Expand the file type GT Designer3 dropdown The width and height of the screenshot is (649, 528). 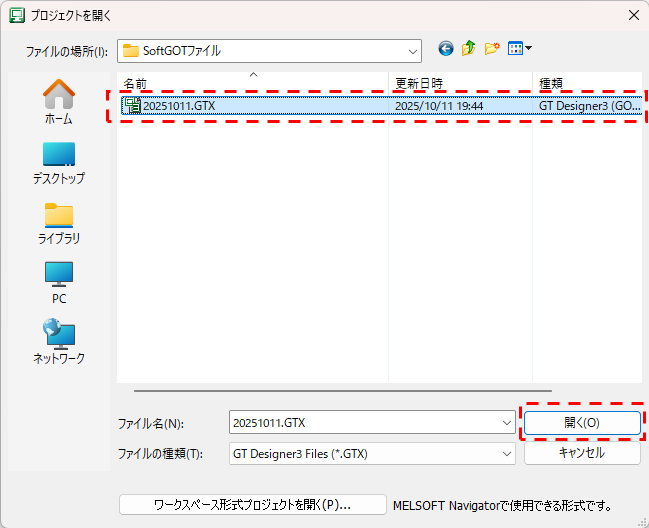click(507, 453)
